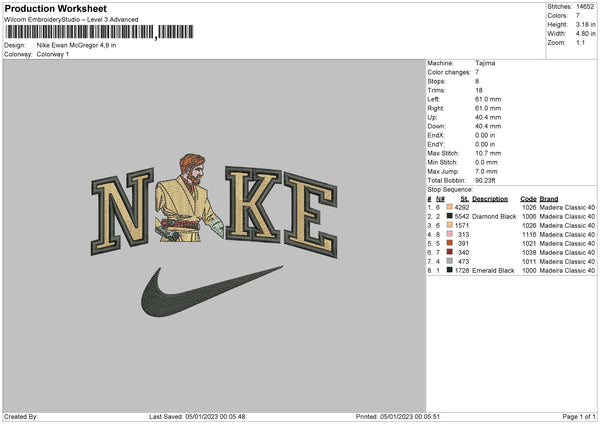Select the Diamond Black color swatch
The width and height of the screenshot is (600, 424).
coord(450,216)
